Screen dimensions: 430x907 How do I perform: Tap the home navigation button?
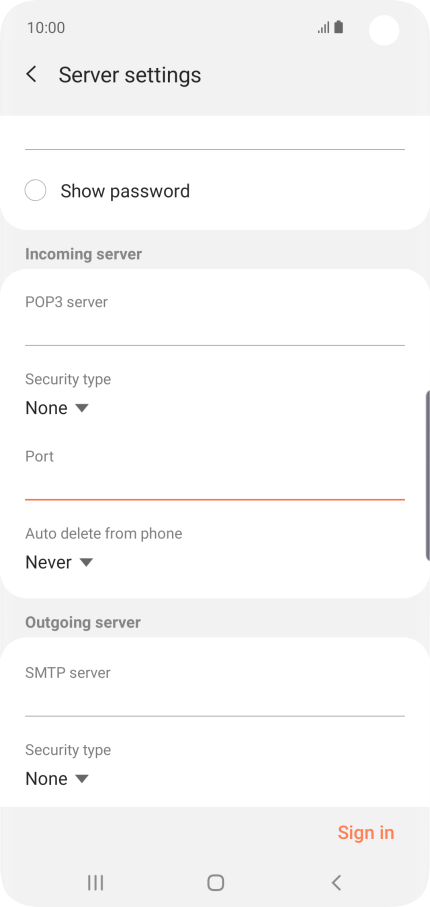tap(215, 882)
